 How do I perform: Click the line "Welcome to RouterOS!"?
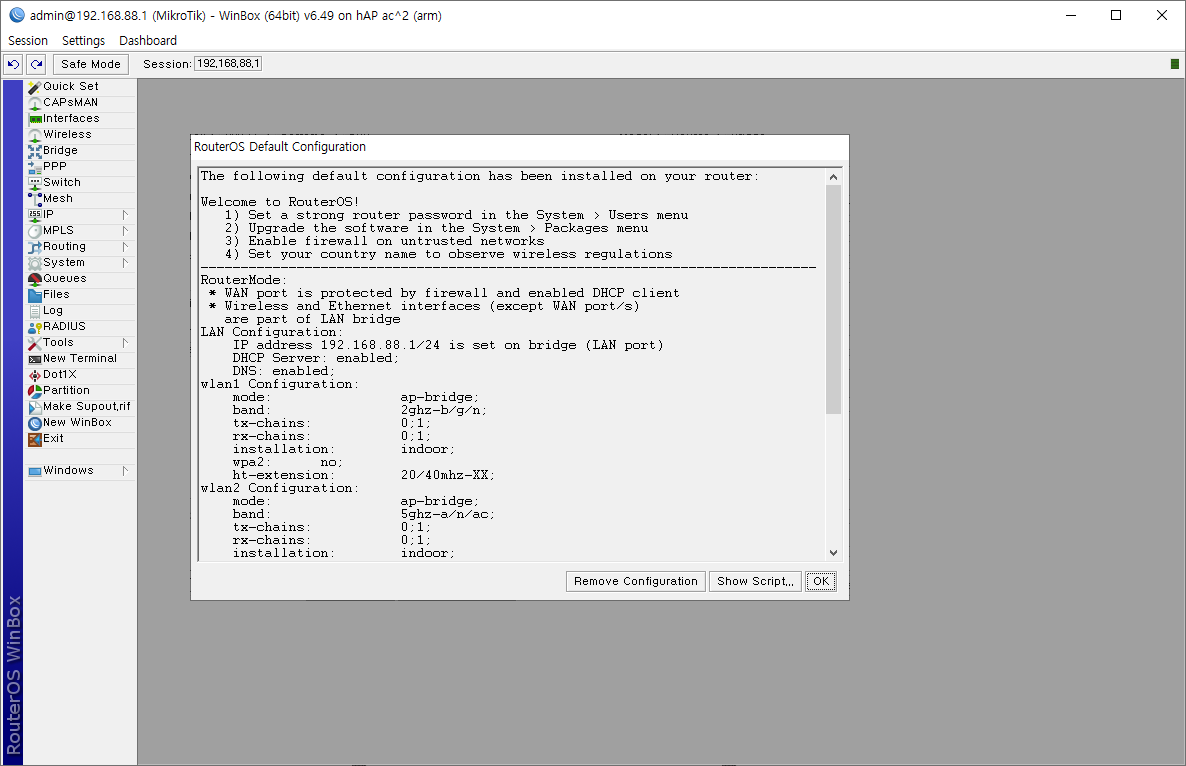[280, 202]
